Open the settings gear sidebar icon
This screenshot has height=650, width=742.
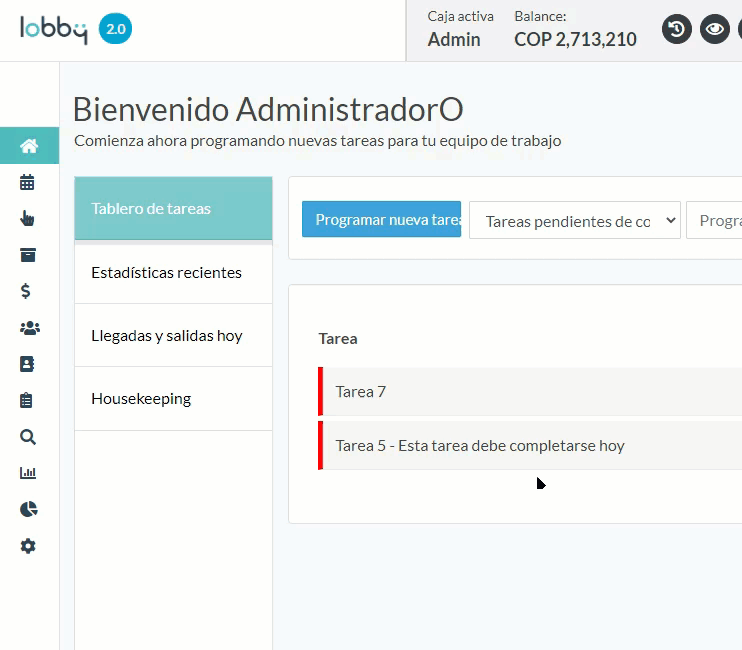tap(28, 546)
